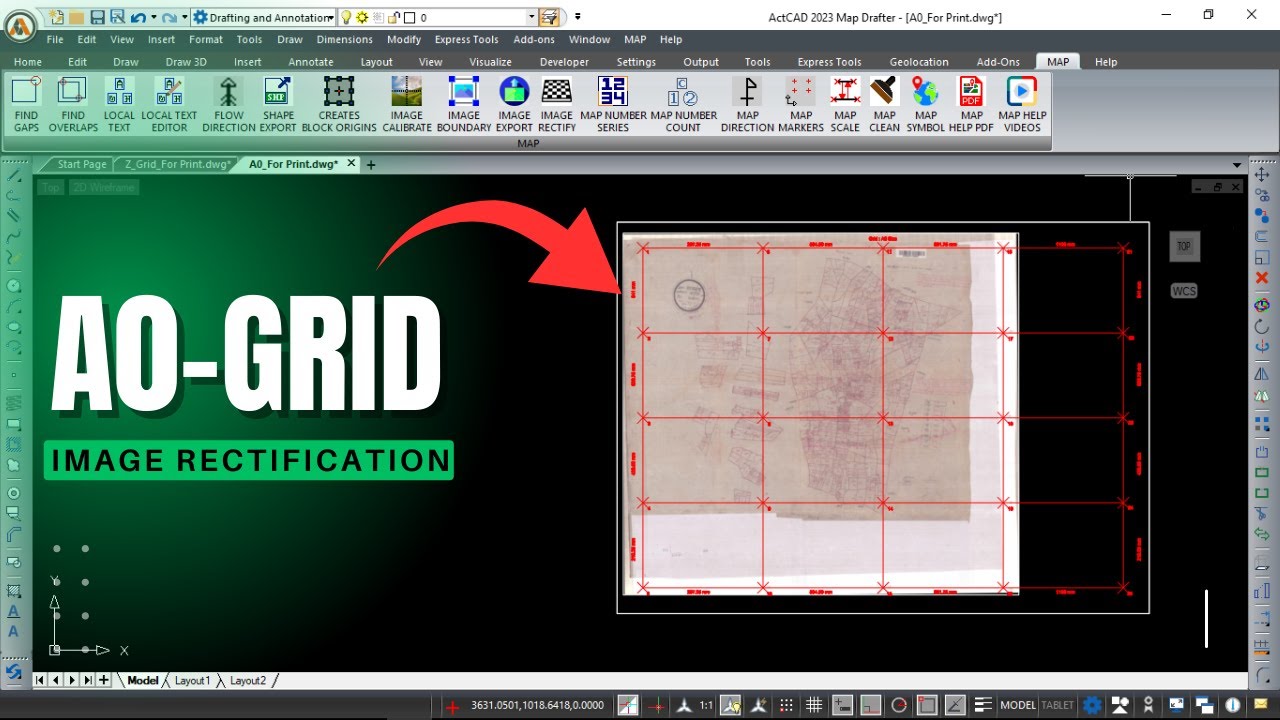Open the Express Tools menu in menu bar
This screenshot has height=720, width=1280.
[x=466, y=39]
